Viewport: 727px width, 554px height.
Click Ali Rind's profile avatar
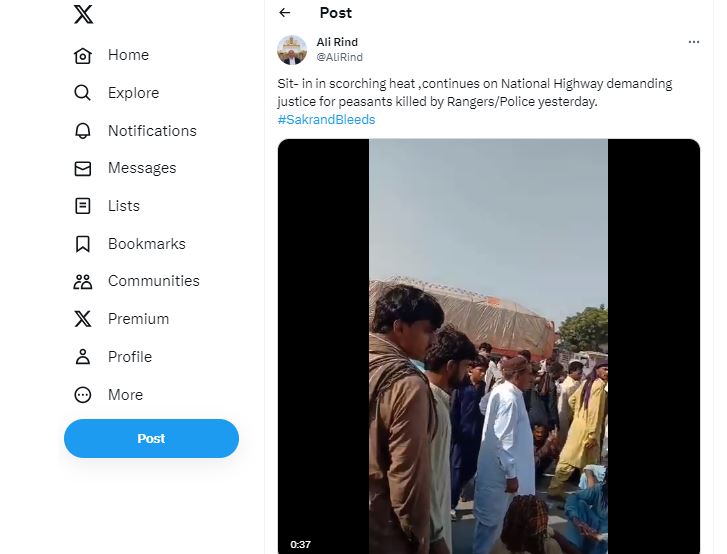click(292, 50)
